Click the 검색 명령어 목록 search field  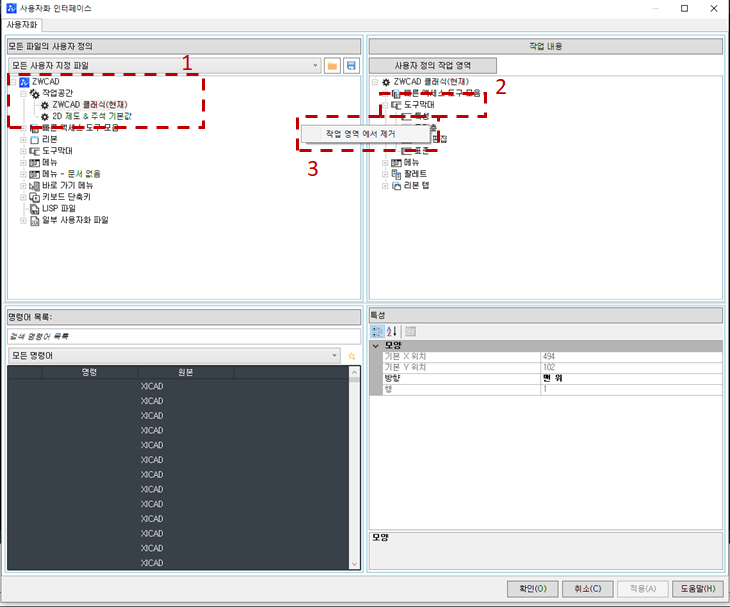(184, 336)
